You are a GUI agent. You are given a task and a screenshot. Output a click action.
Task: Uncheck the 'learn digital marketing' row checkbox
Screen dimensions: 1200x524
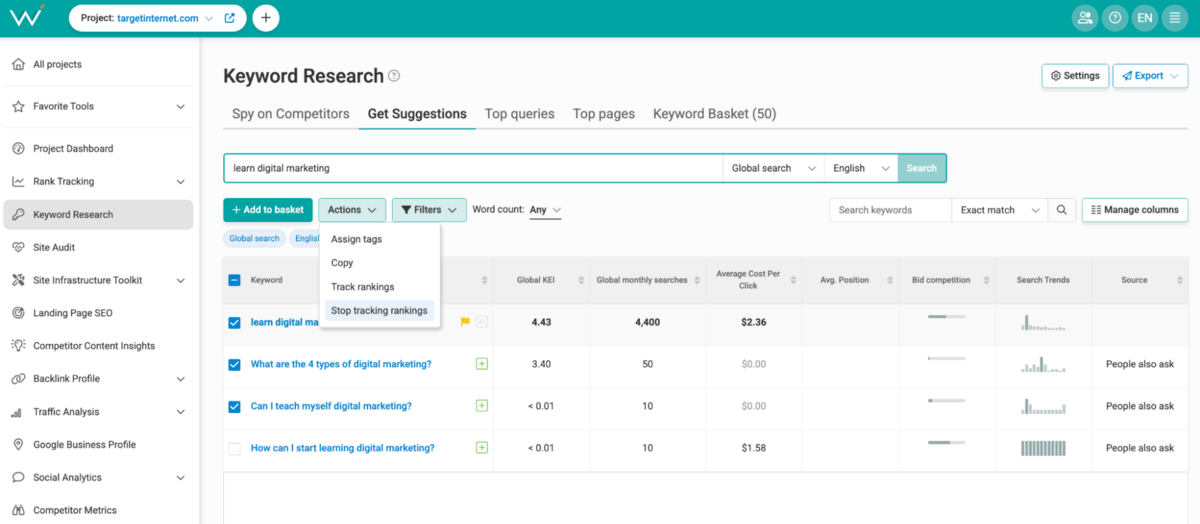234,322
